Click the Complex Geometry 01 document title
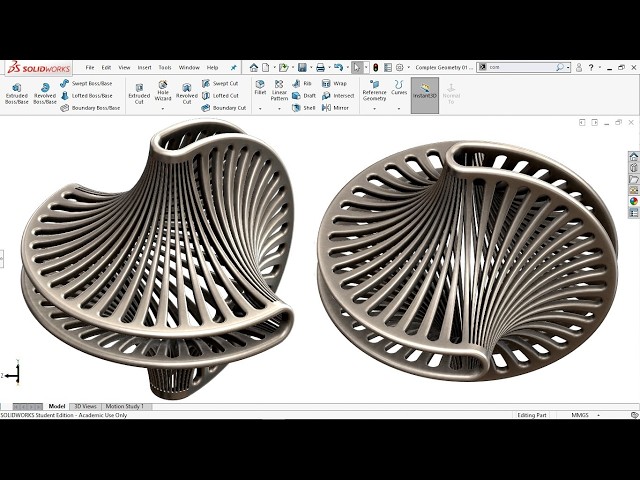This screenshot has height=480, width=640. point(444,67)
